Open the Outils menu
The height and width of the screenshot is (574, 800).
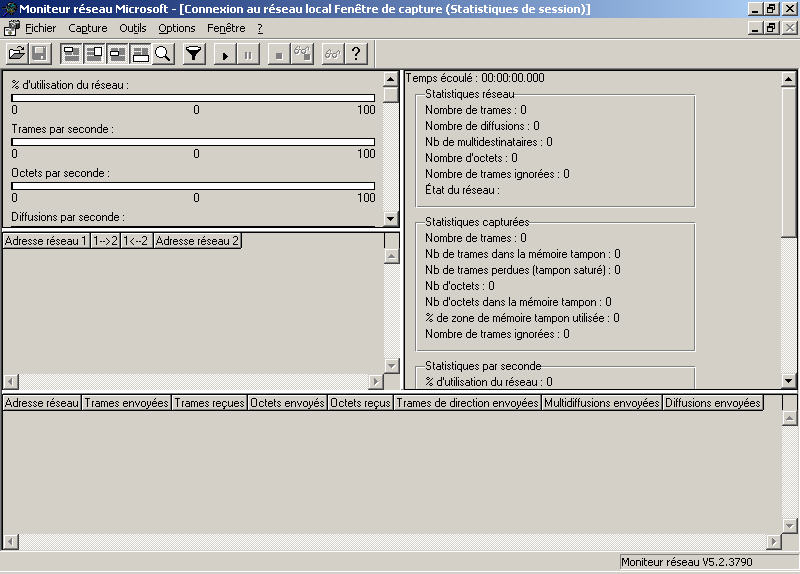click(133, 28)
